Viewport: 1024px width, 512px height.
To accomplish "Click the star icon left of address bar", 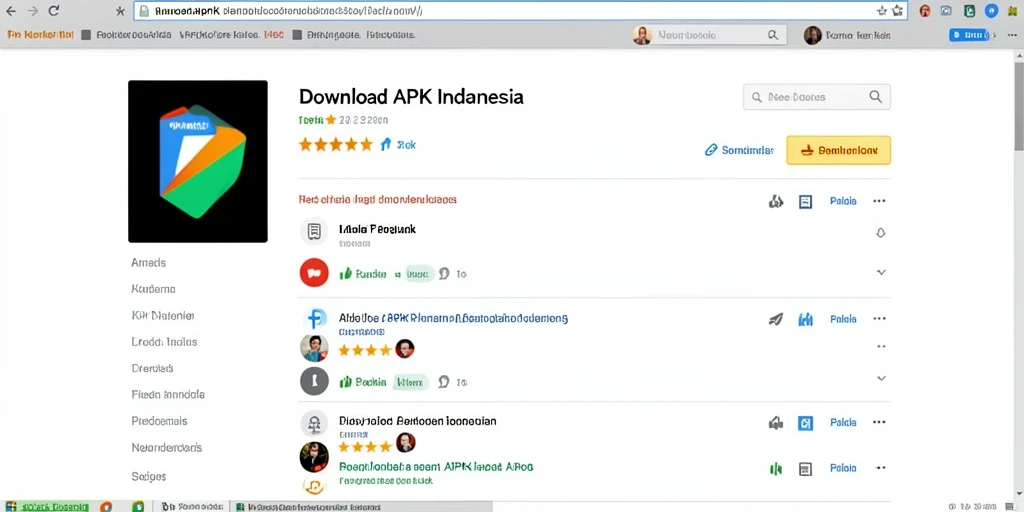I will pyautogui.click(x=120, y=11).
